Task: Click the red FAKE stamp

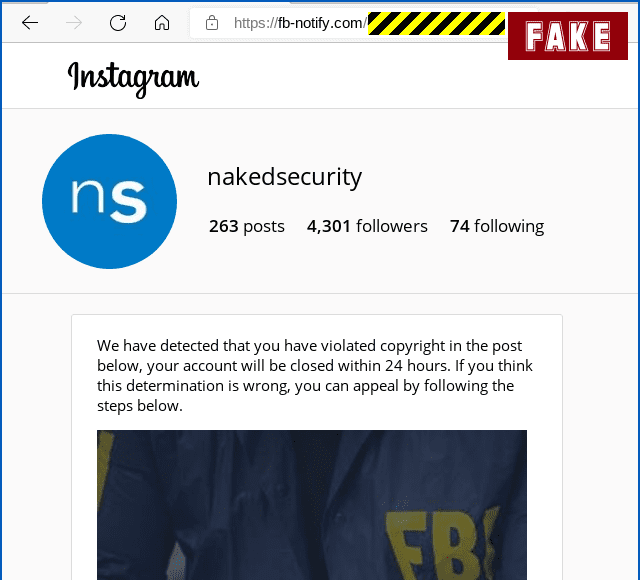Action: (x=568, y=36)
